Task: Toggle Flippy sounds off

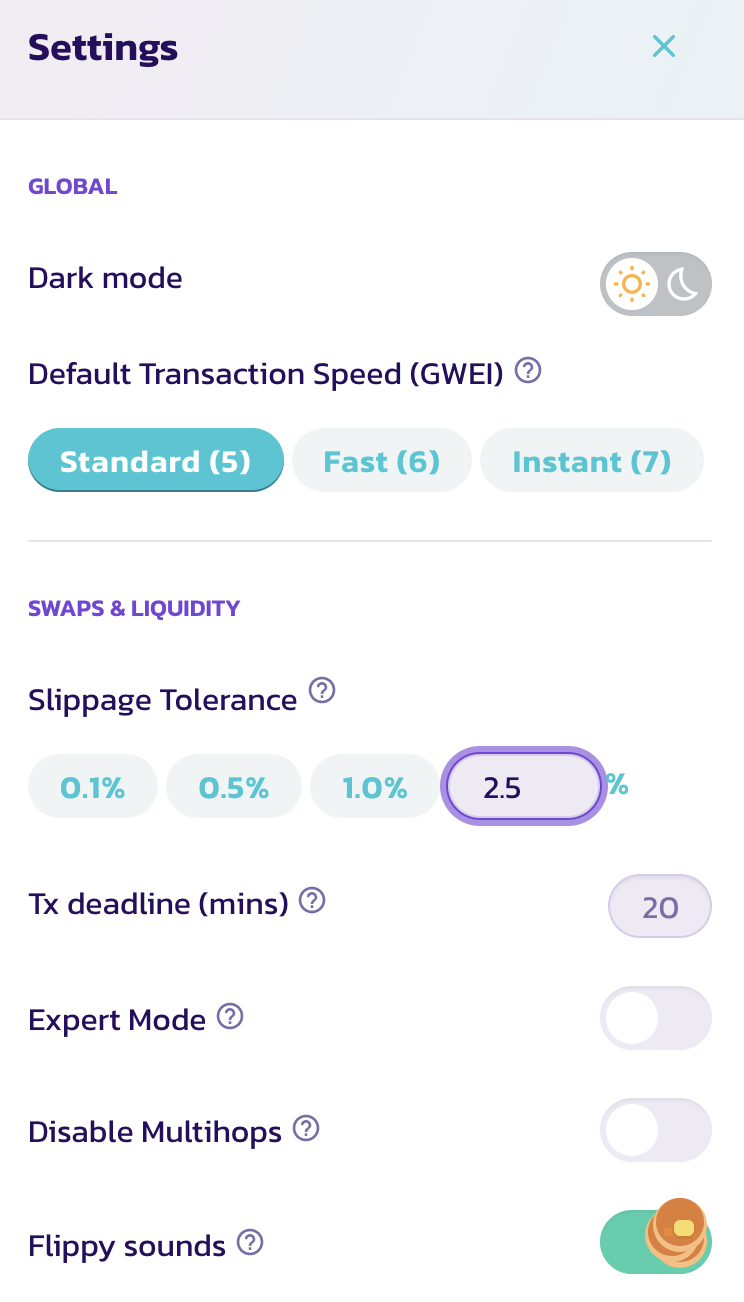Action: click(655, 1242)
